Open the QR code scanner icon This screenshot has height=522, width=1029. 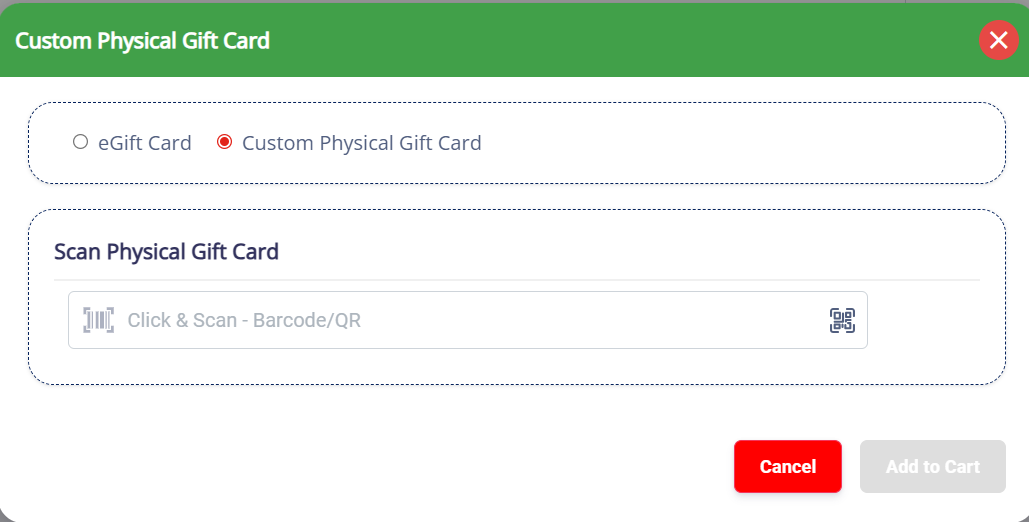click(842, 320)
